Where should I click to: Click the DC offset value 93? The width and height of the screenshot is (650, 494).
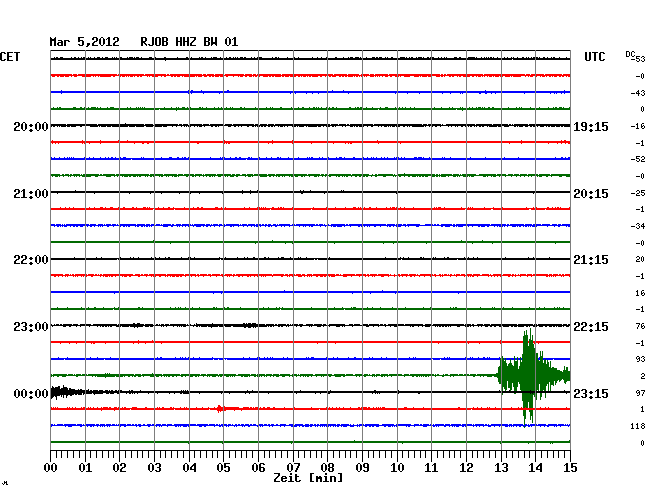(640, 359)
